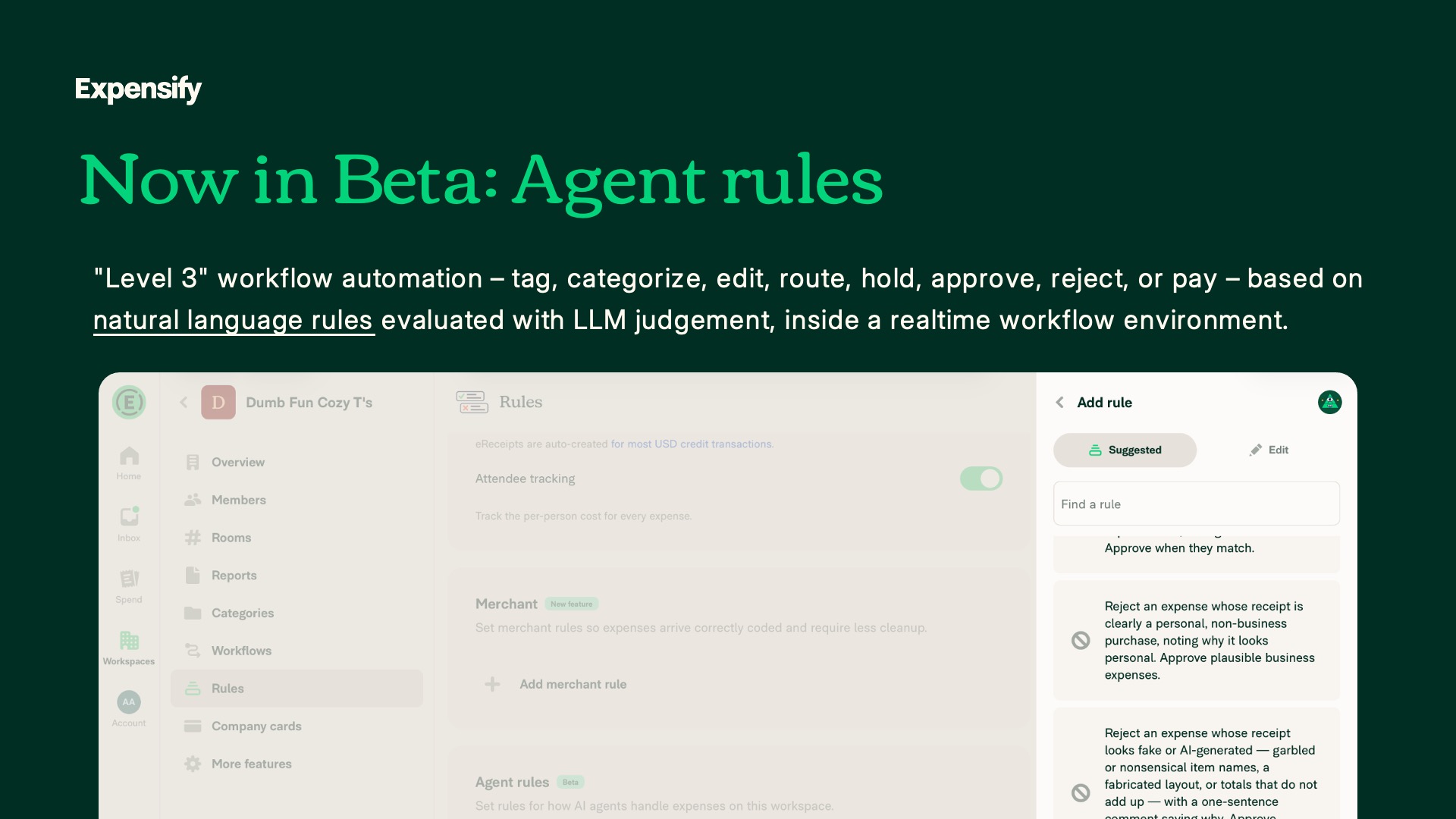Open workspace Members page
1456x819 pixels.
[297, 500]
